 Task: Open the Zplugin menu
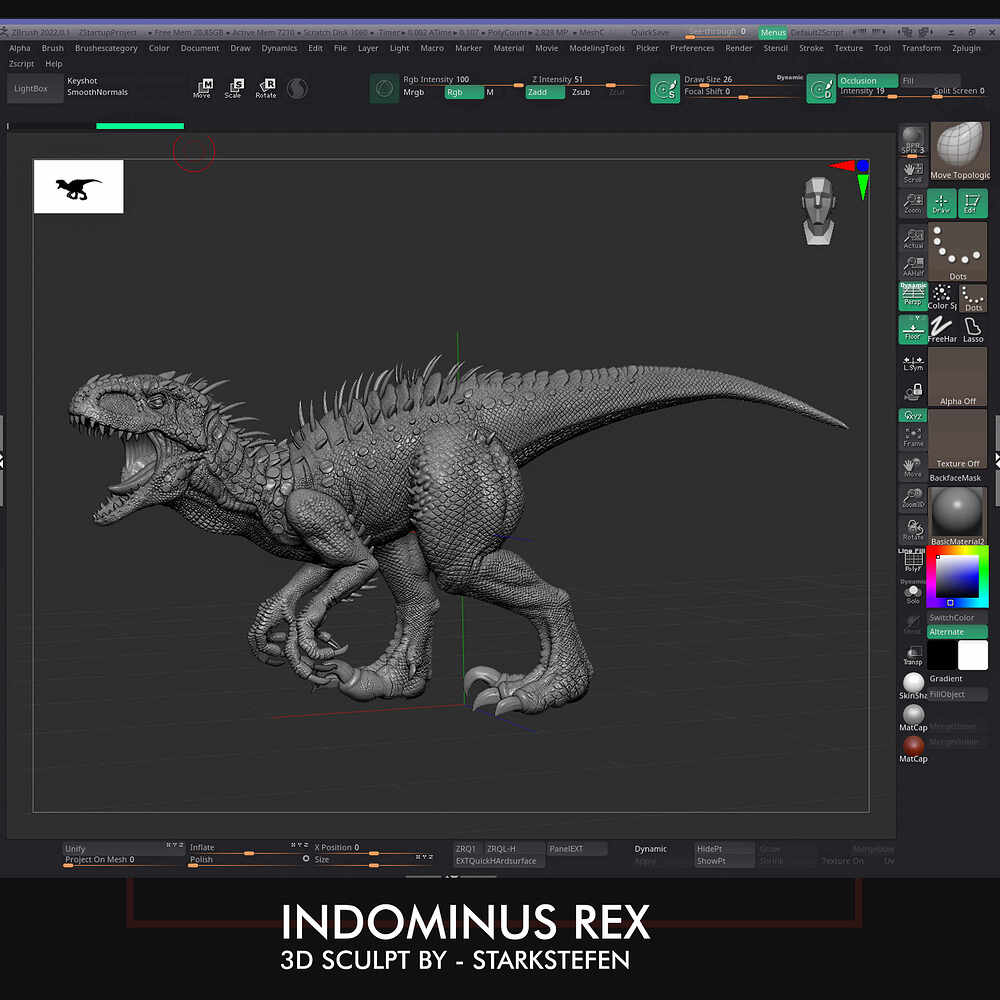coord(966,48)
